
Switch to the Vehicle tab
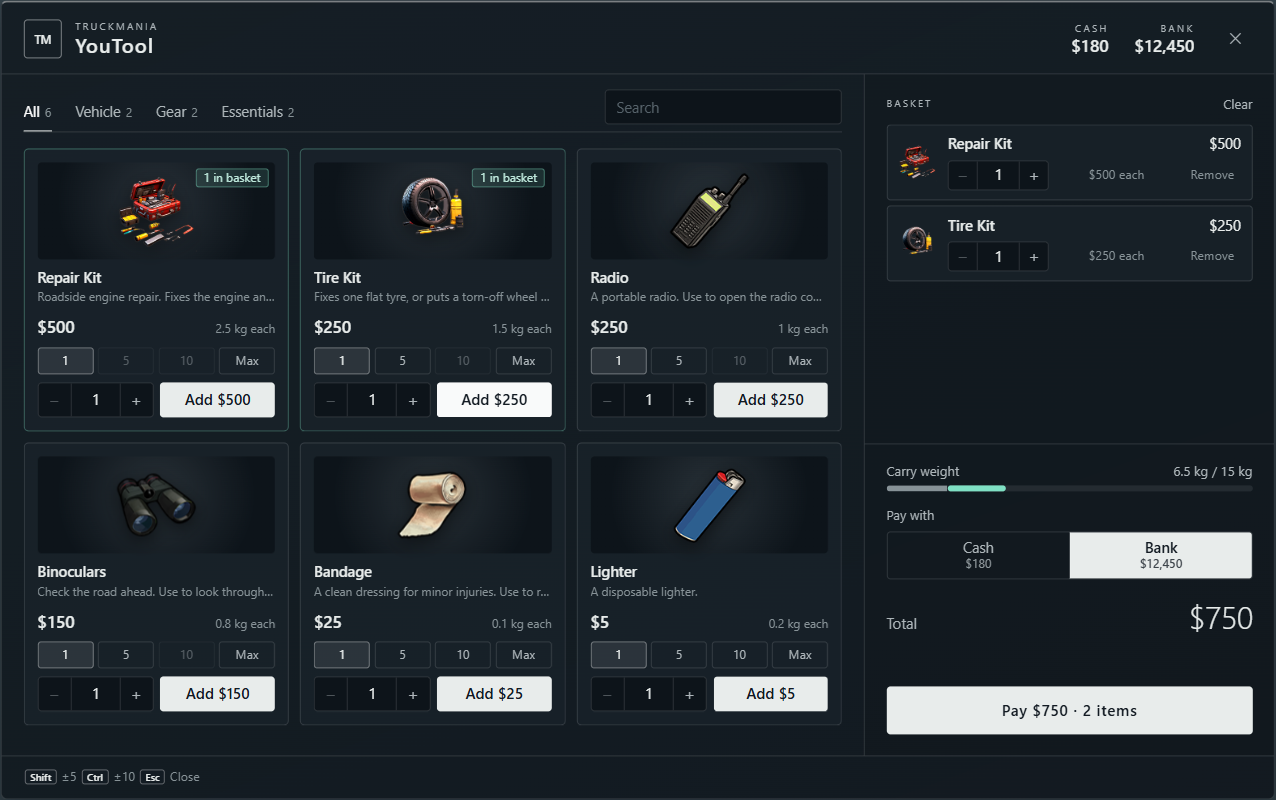(x=104, y=112)
